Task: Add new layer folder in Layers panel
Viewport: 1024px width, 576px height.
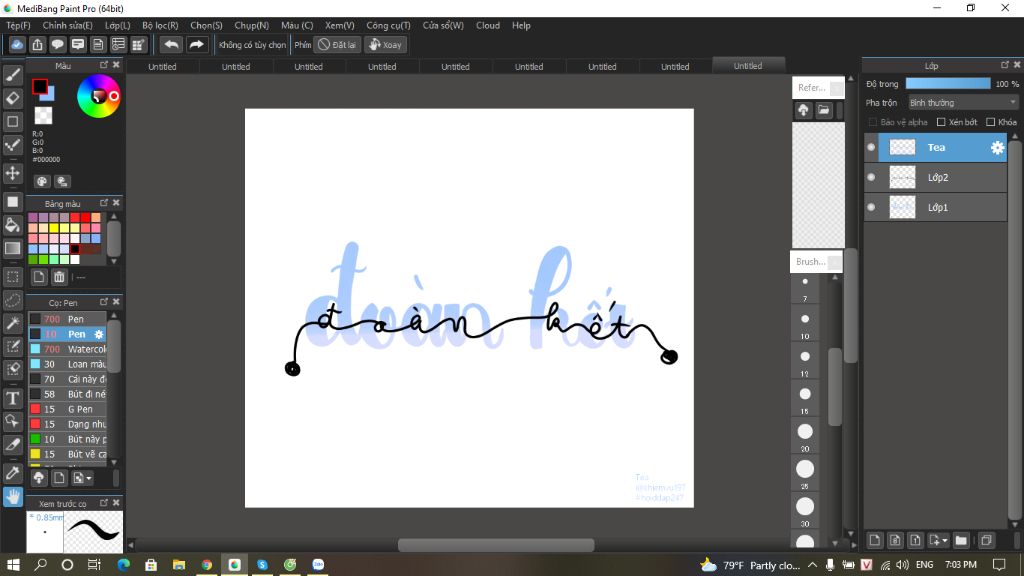Action: pos(961,540)
